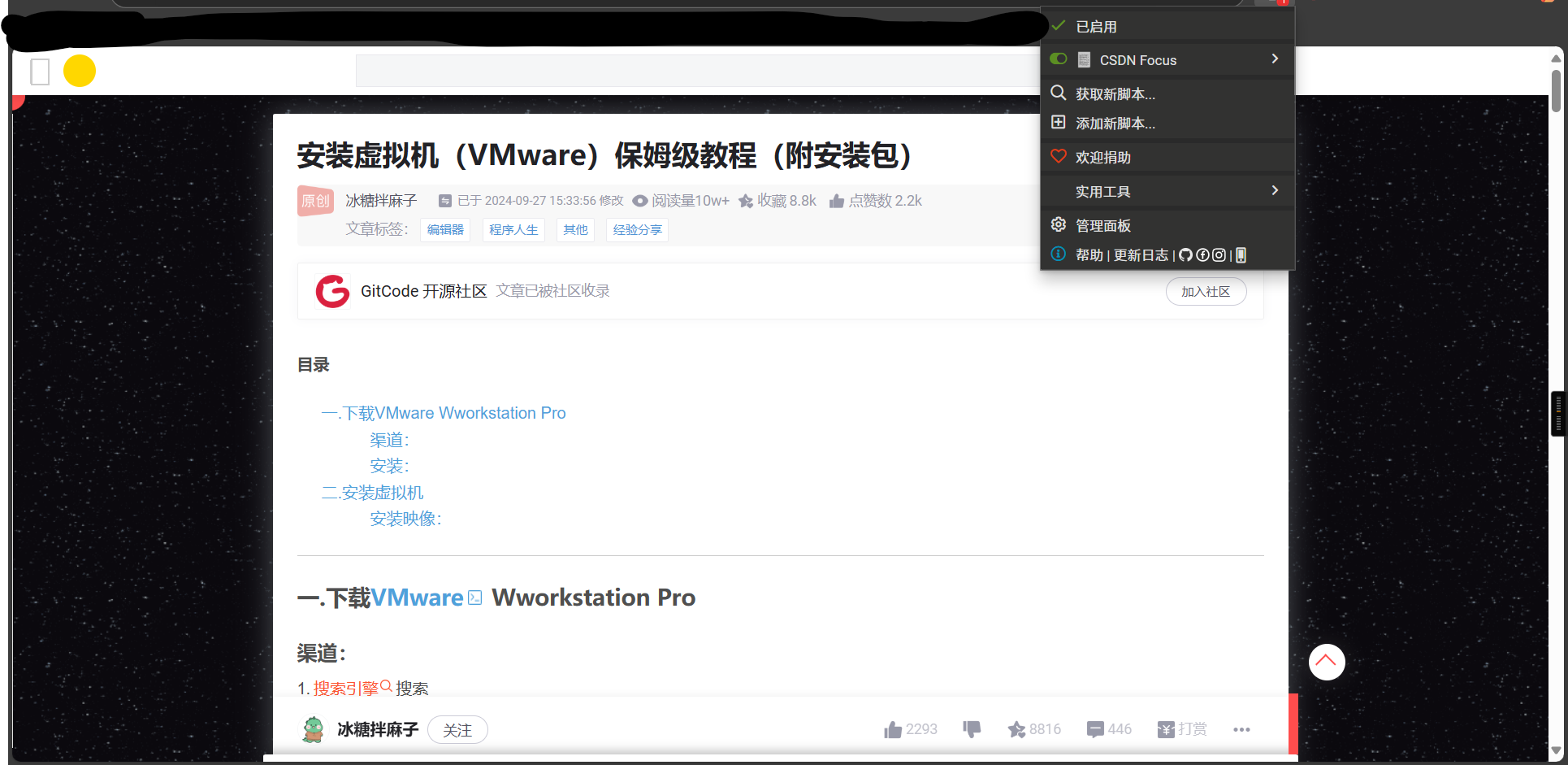Toggle the CSDN Focus script switch
Viewport: 1568px width, 765px height.
pyautogui.click(x=1058, y=59)
